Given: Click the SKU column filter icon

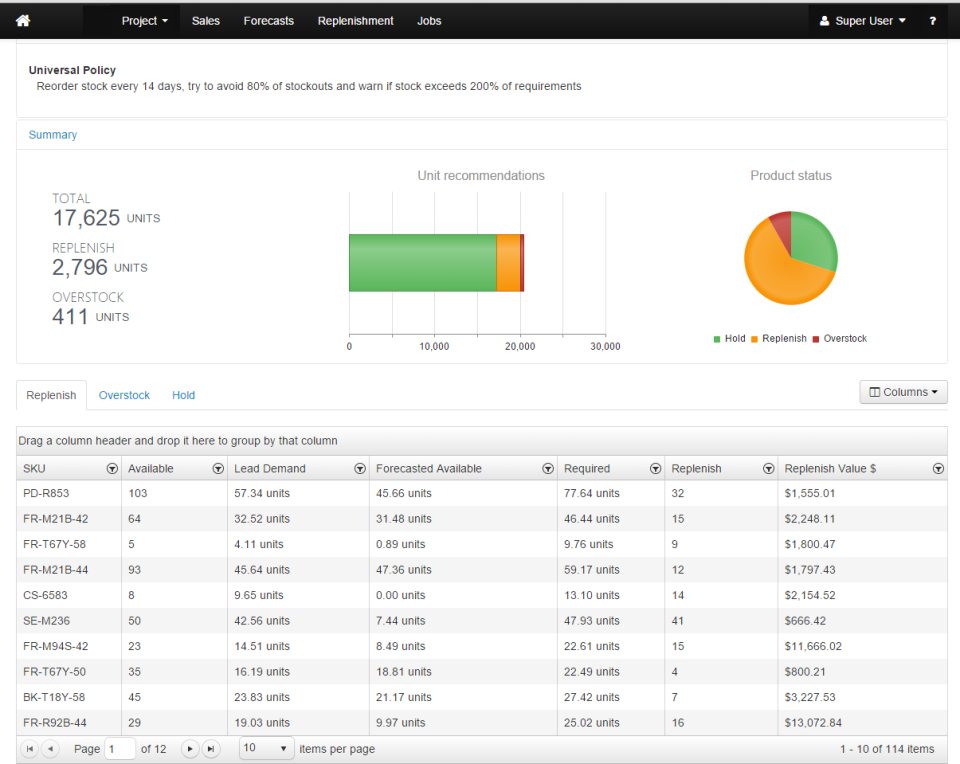Looking at the screenshot, I should click(x=112, y=469).
